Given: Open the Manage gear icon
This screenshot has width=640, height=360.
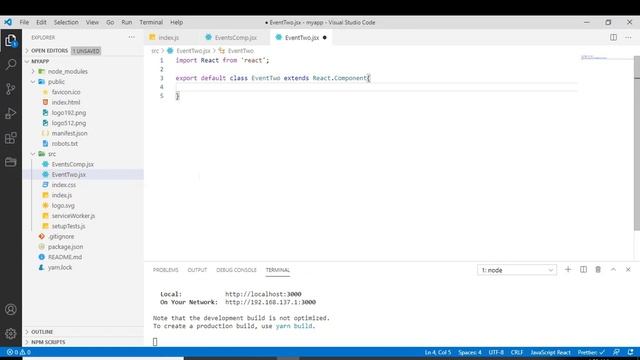Looking at the screenshot, I should tap(11, 333).
